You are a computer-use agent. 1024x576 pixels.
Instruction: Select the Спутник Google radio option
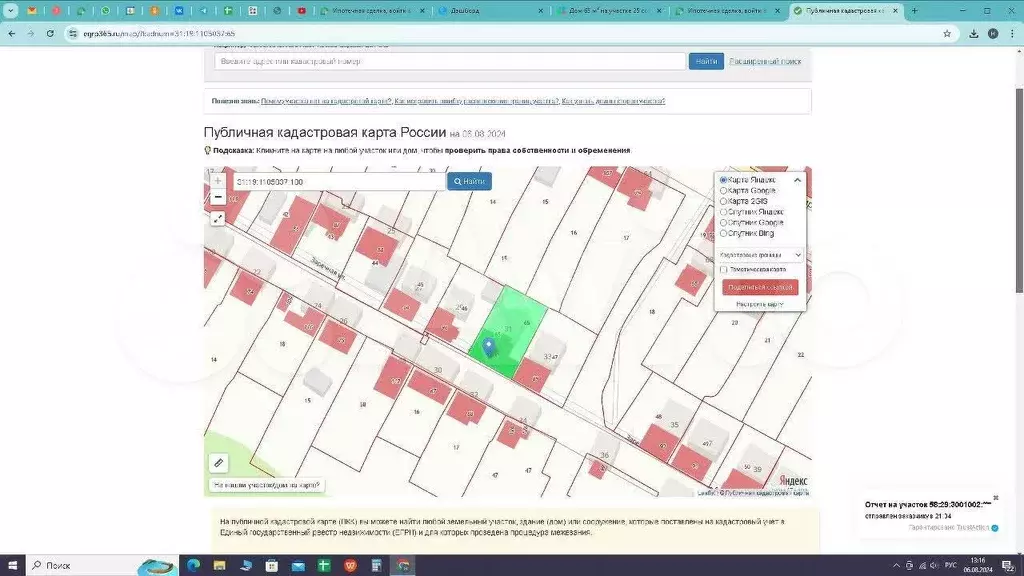(724, 223)
